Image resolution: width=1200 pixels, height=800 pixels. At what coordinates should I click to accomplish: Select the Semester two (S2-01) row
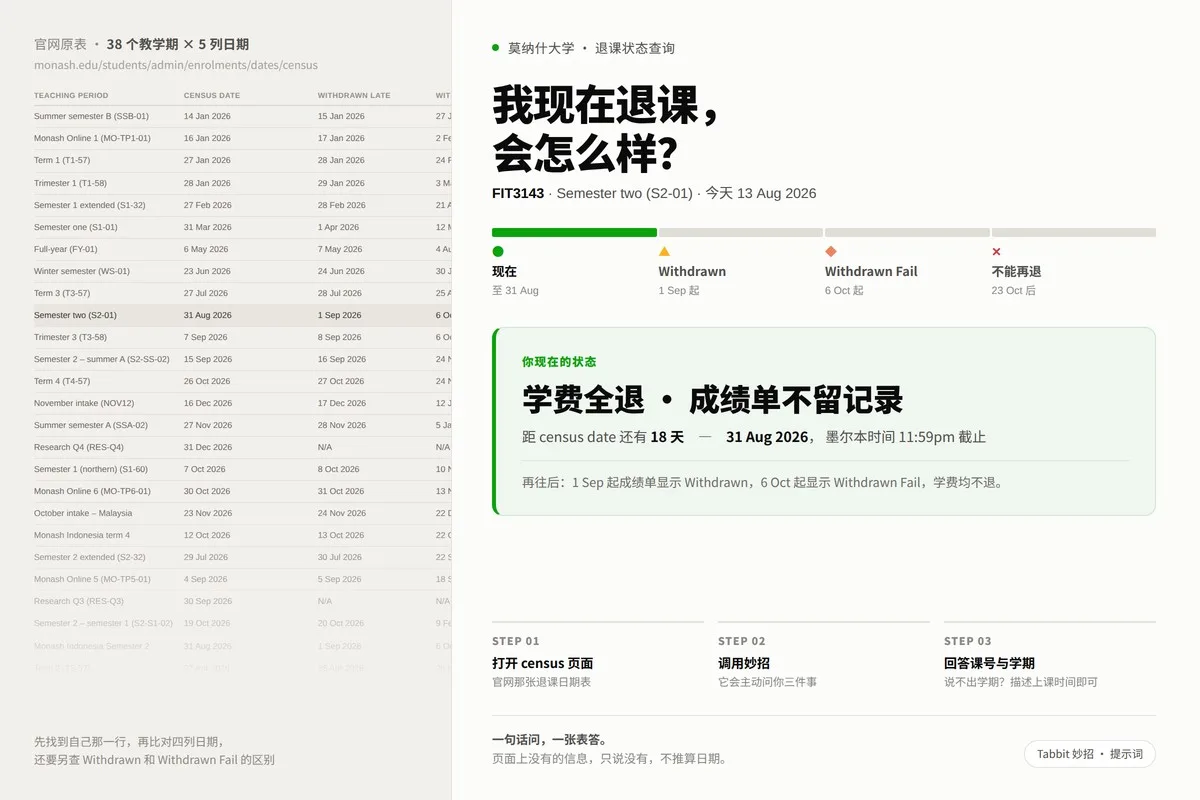pos(243,315)
